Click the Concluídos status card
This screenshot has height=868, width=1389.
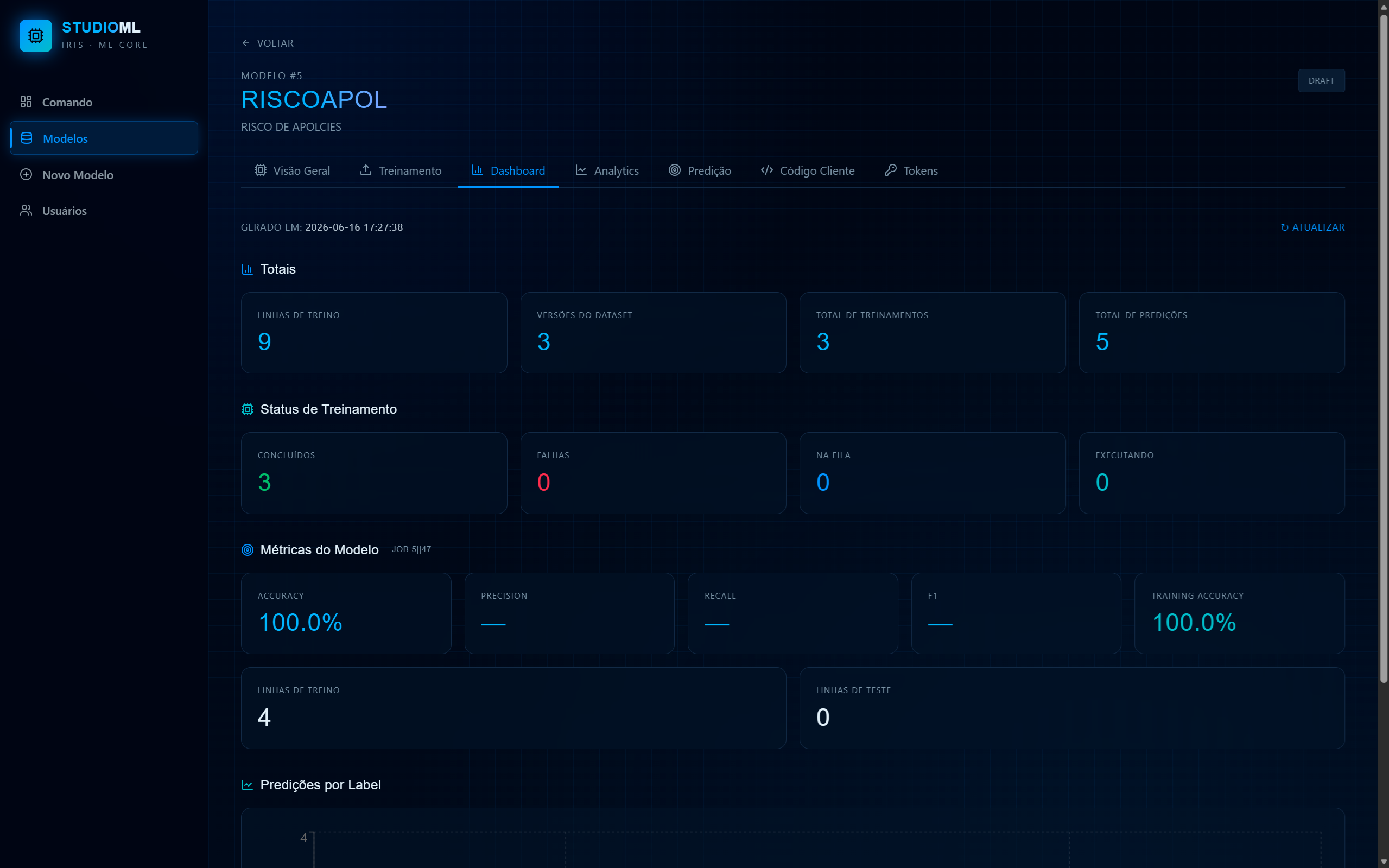374,473
